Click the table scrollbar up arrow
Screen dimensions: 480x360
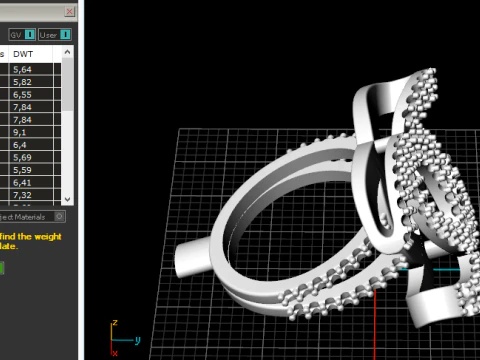(x=68, y=52)
